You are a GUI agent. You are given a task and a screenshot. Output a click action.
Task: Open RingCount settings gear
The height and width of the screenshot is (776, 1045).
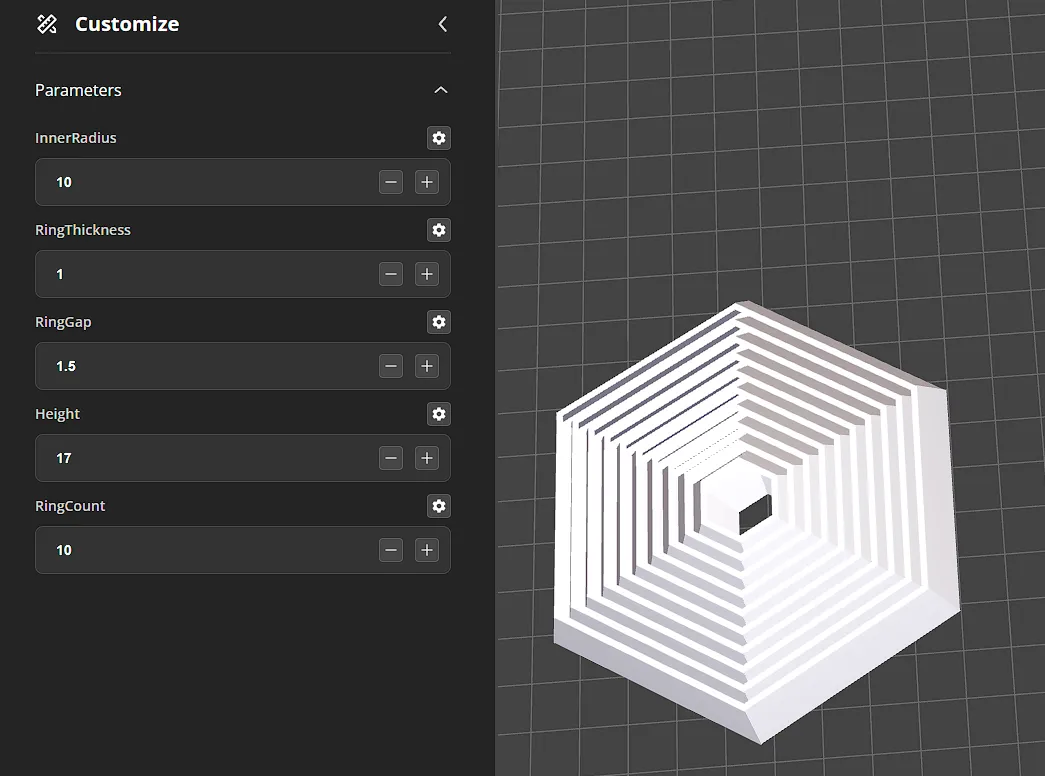point(439,506)
